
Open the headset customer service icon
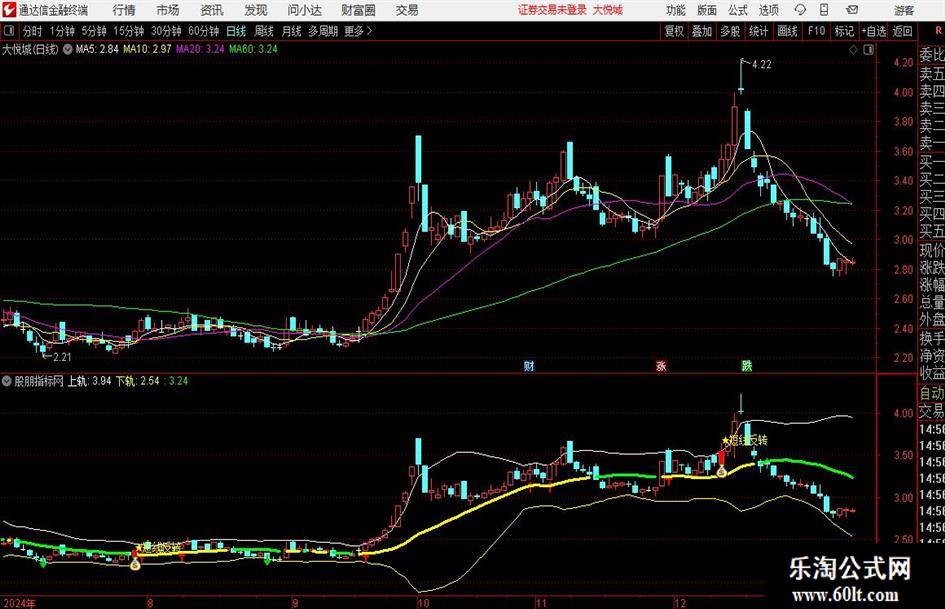pyautogui.click(x=800, y=10)
